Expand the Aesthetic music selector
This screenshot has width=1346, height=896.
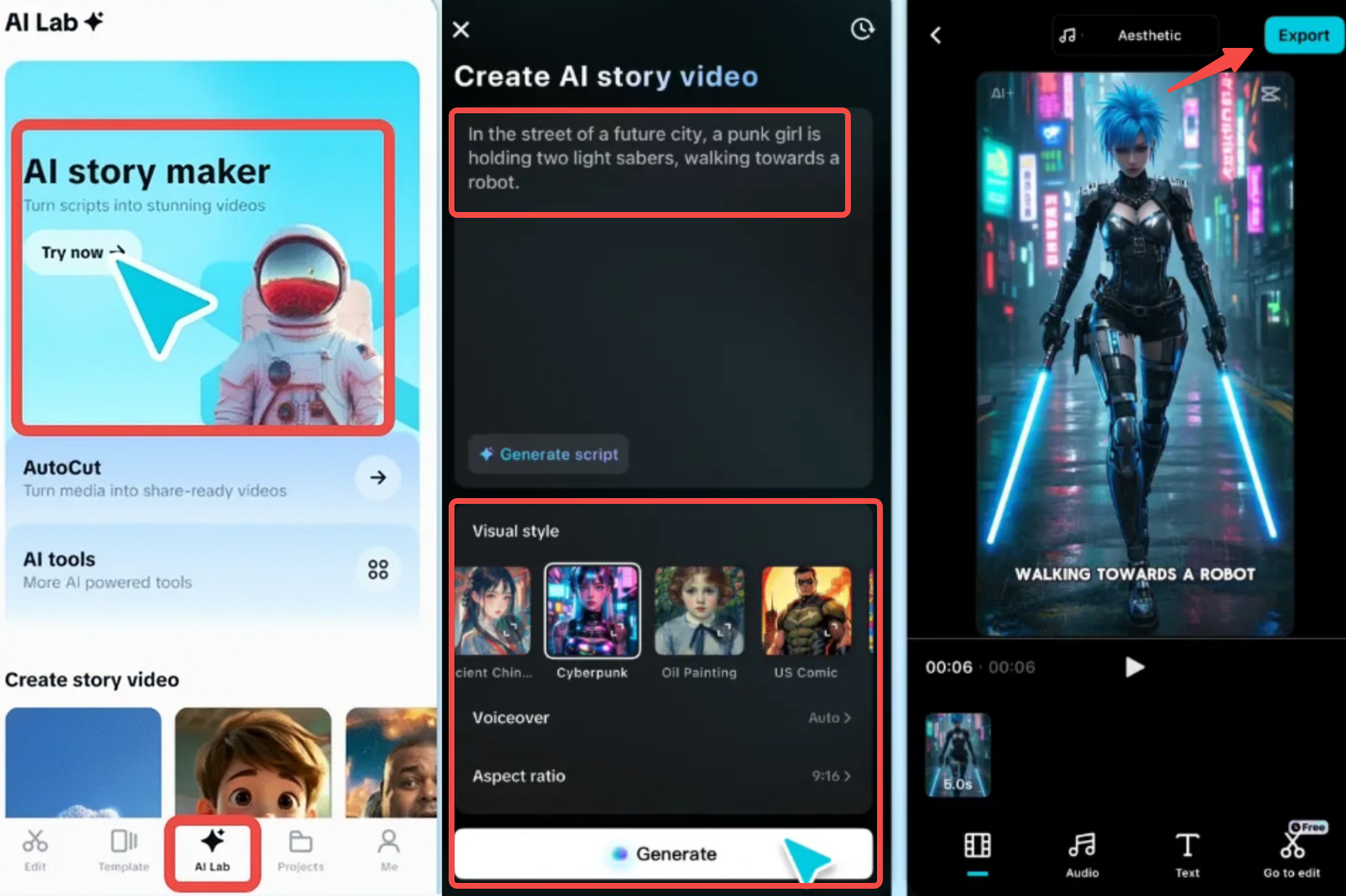[1135, 35]
